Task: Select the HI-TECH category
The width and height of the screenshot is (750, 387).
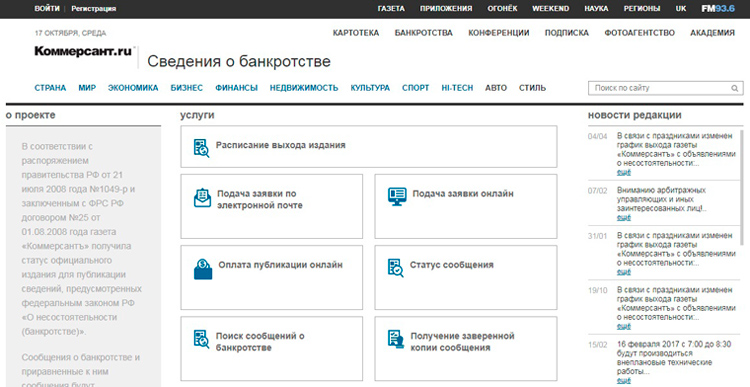Action: coord(457,88)
